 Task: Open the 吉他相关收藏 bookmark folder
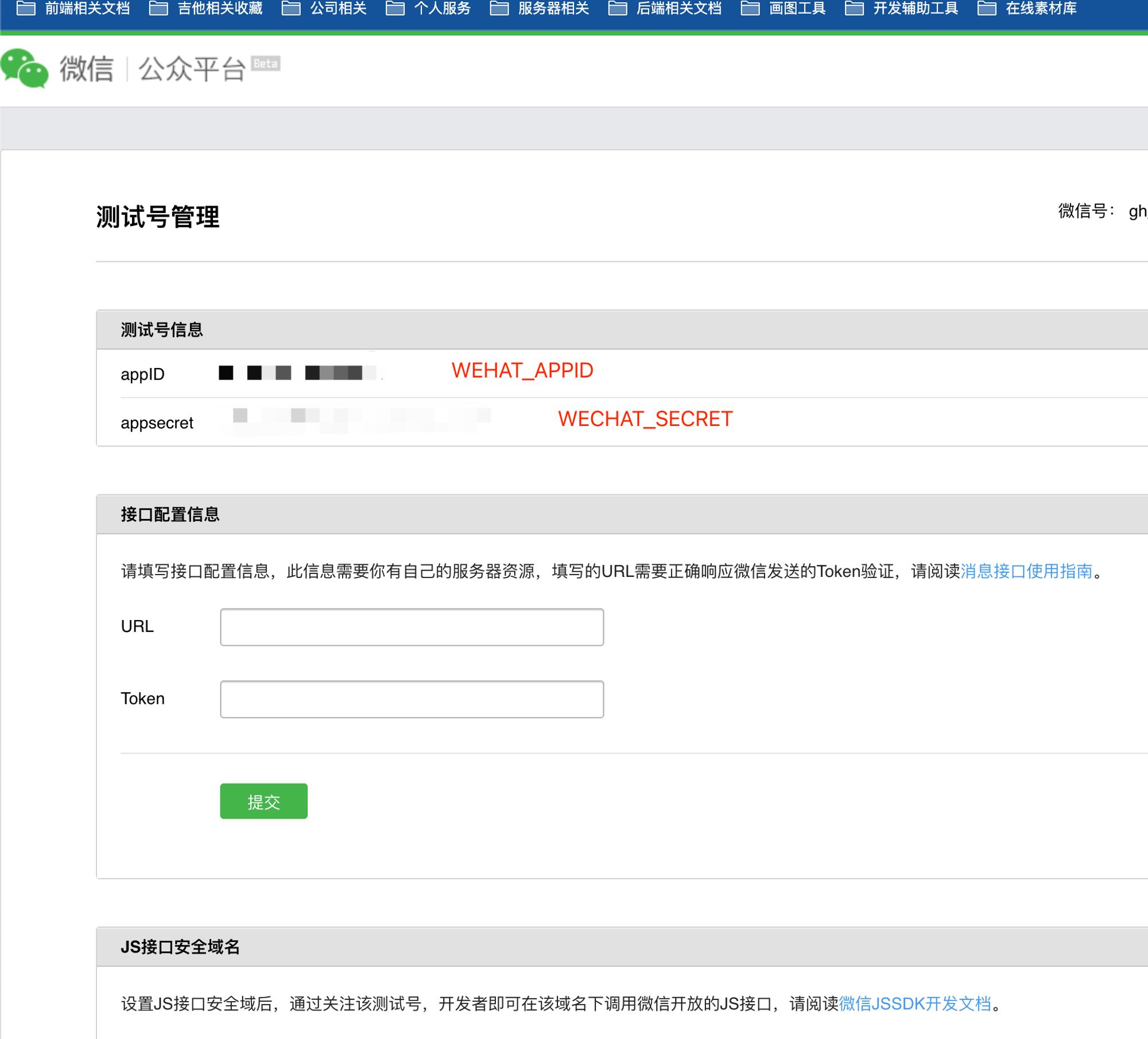click(206, 9)
